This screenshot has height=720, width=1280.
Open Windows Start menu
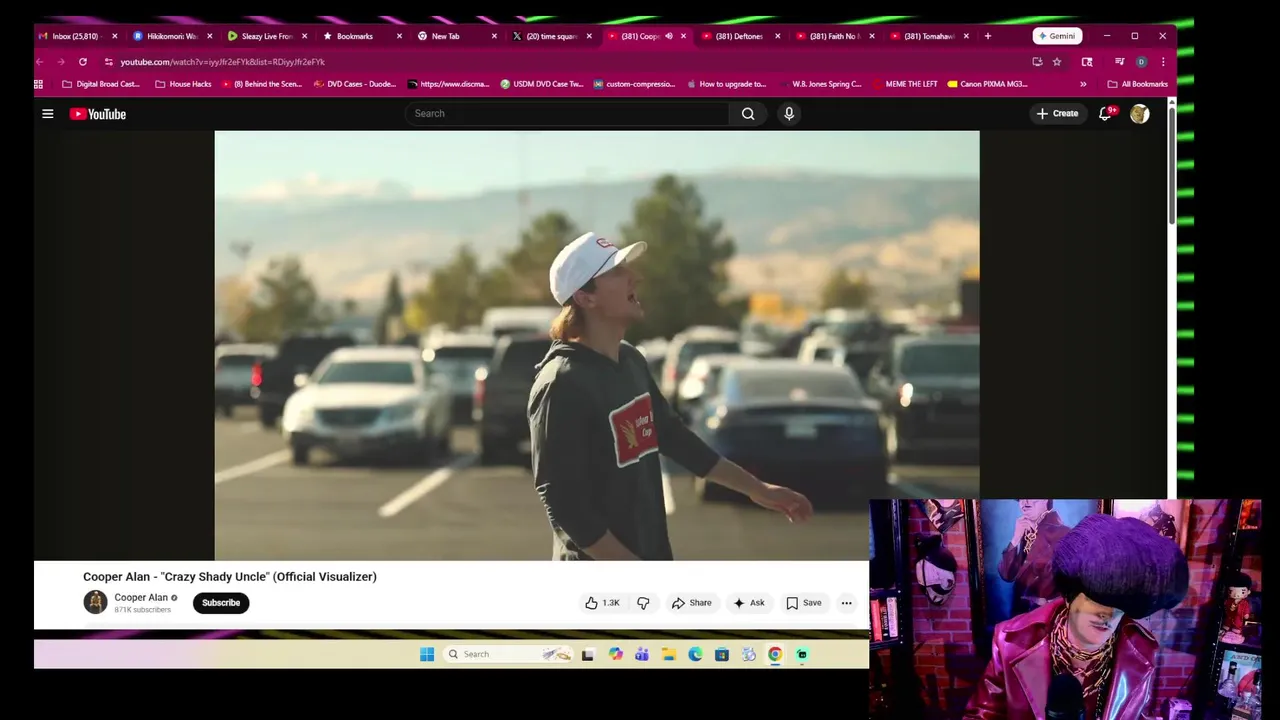[x=427, y=654]
